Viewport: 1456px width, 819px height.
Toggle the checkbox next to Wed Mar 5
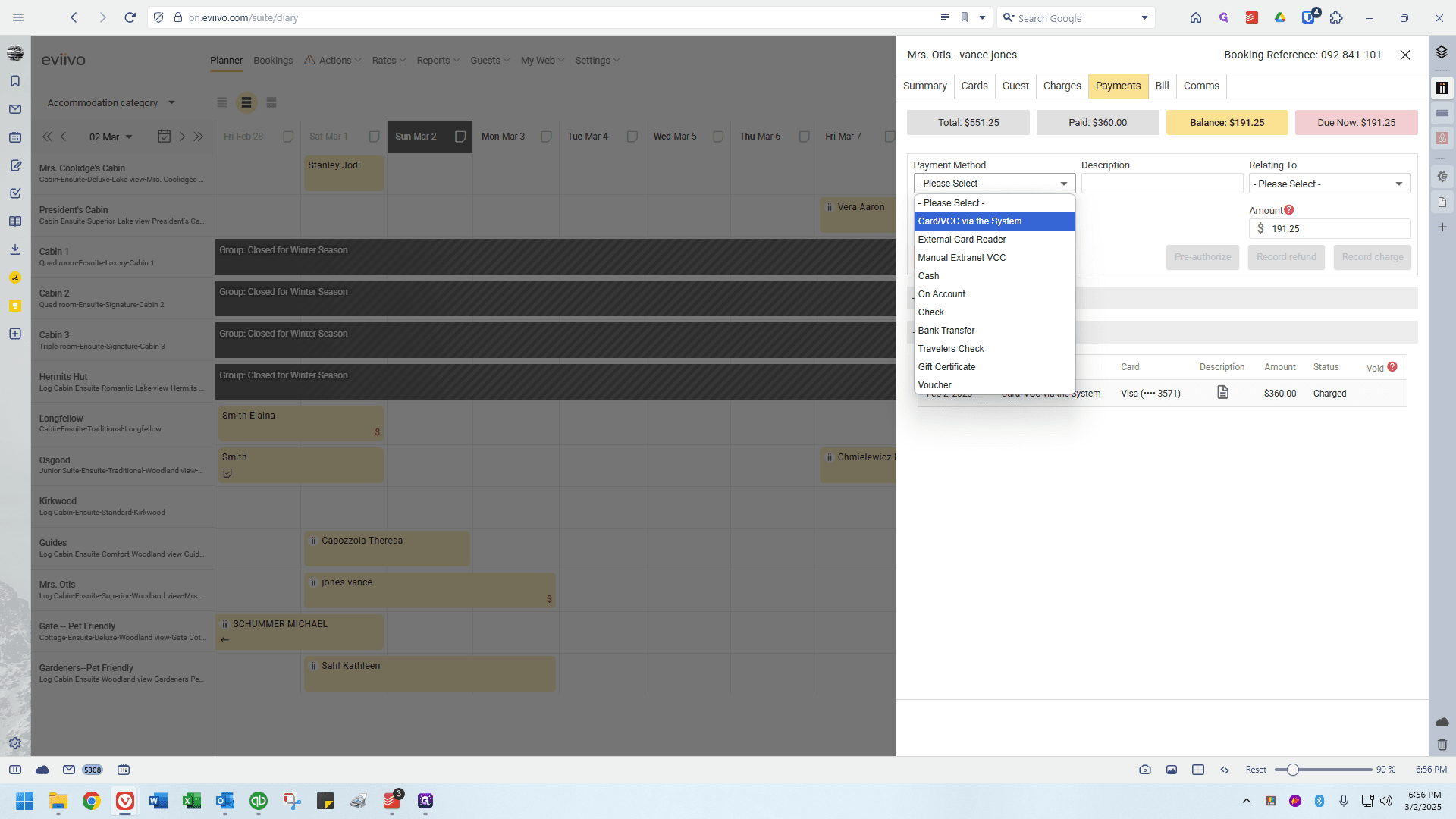(x=718, y=136)
